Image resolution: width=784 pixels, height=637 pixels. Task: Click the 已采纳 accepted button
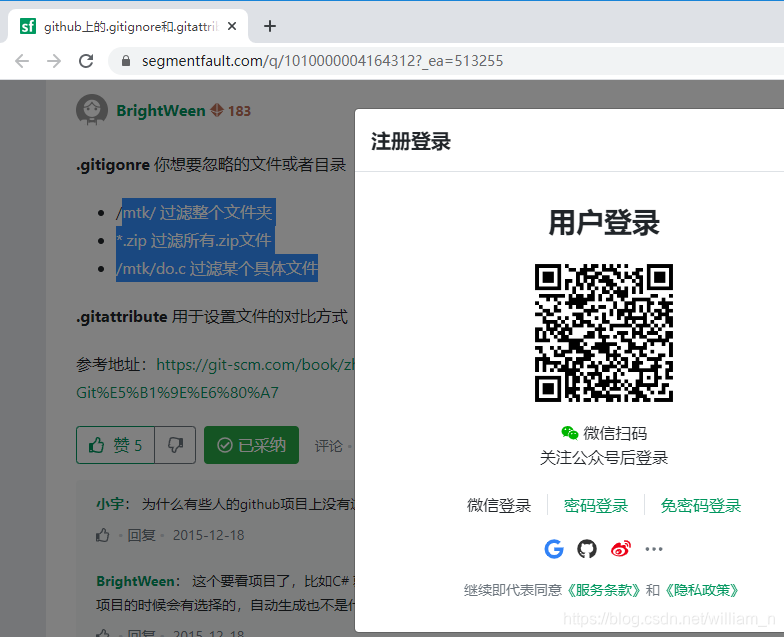pos(252,445)
